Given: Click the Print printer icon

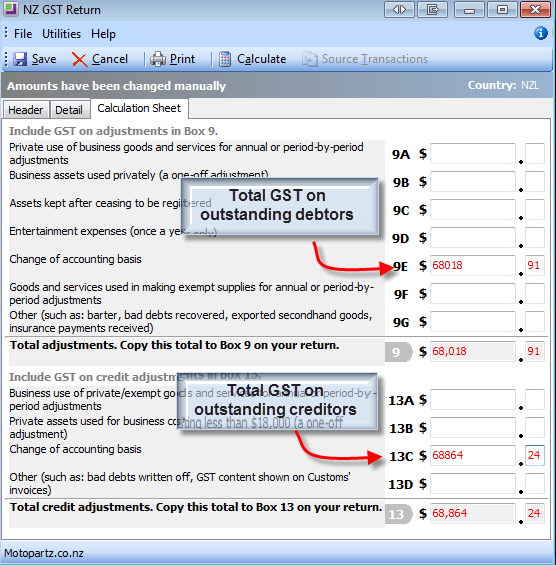Looking at the screenshot, I should coord(158,59).
